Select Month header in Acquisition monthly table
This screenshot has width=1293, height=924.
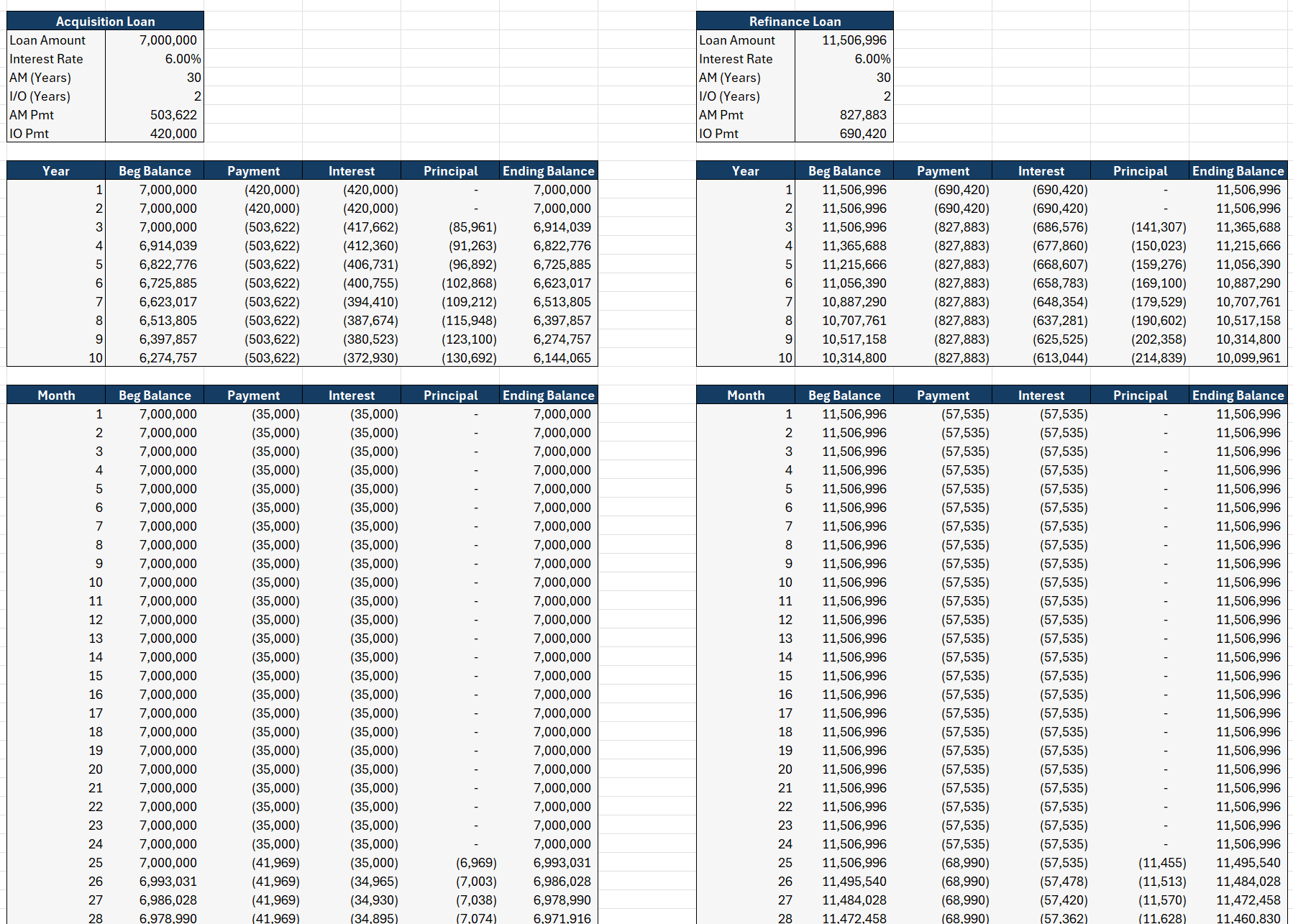[56, 395]
